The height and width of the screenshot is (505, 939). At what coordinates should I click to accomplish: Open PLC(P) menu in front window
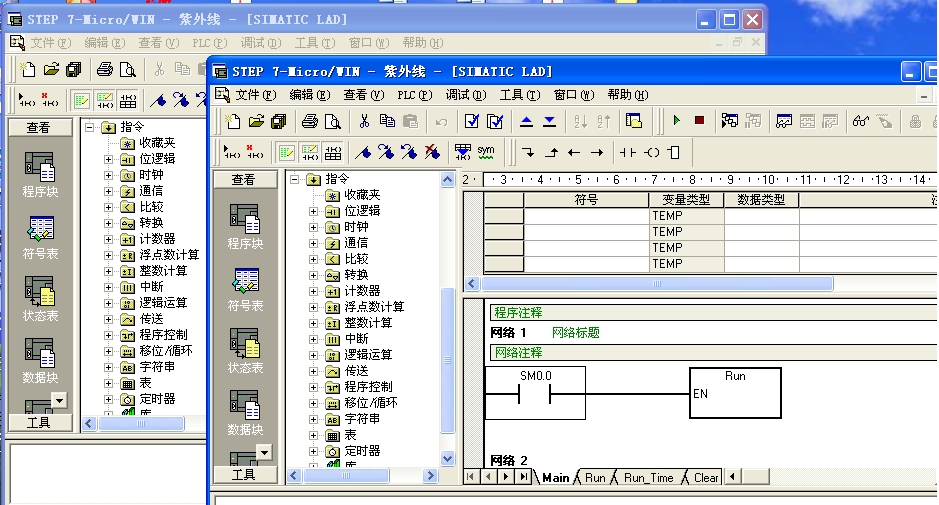[x=414, y=95]
